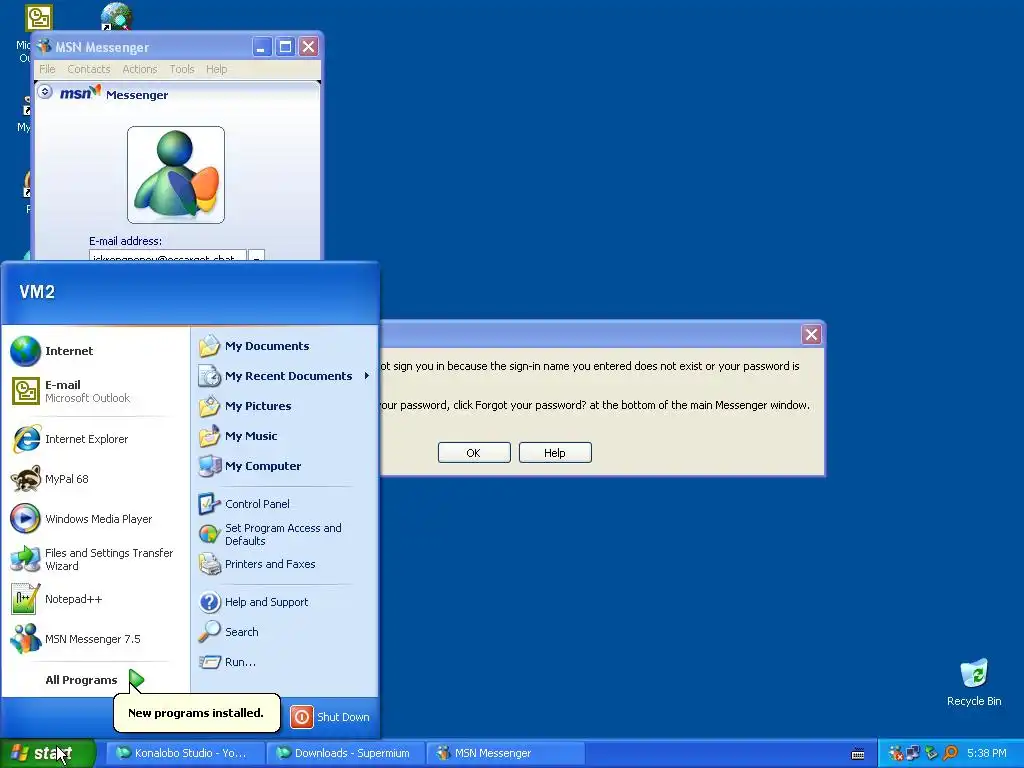
Task: Click the VM2 user name header
Action: pos(37,292)
